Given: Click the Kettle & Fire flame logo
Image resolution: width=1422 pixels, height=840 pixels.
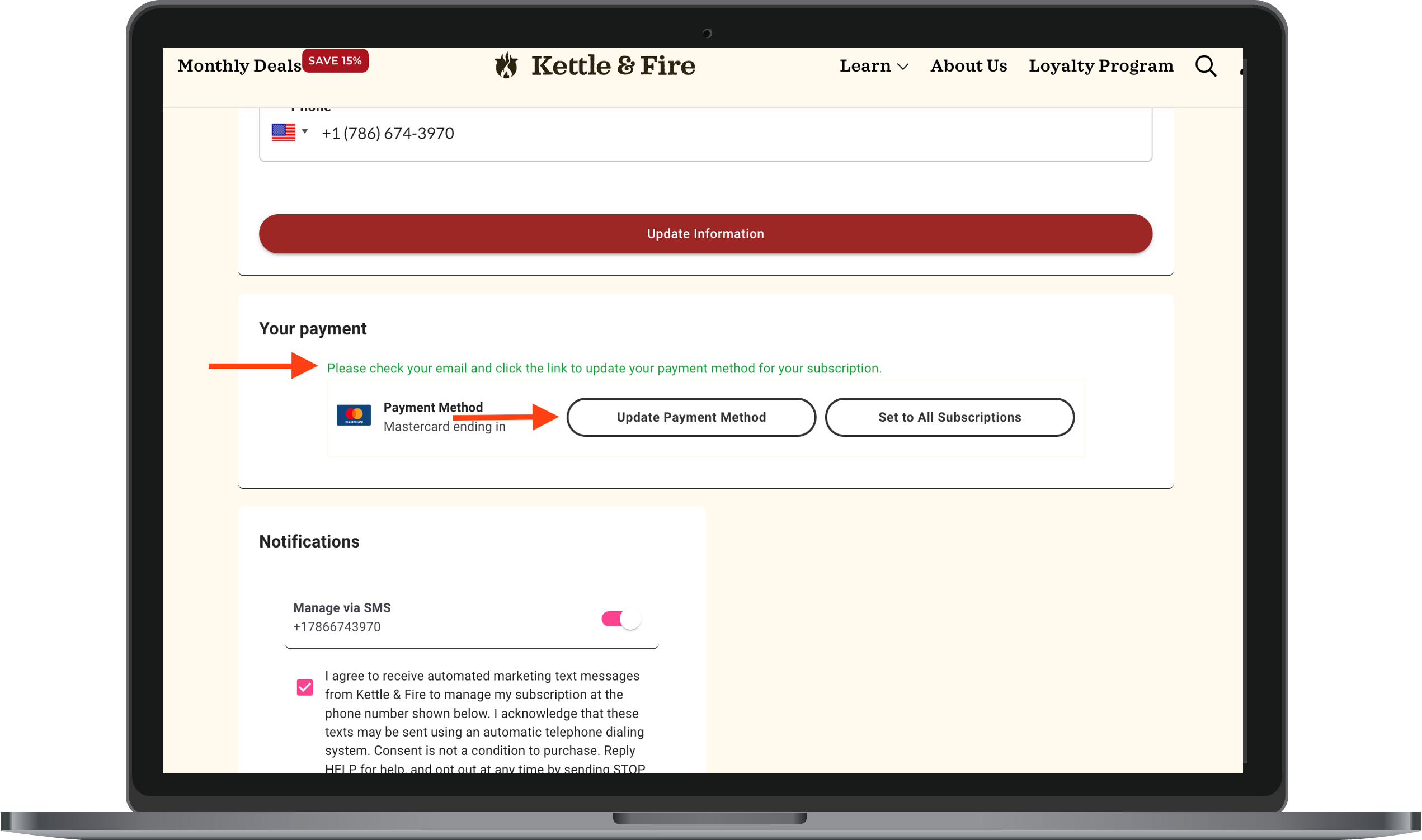Looking at the screenshot, I should click(x=506, y=65).
